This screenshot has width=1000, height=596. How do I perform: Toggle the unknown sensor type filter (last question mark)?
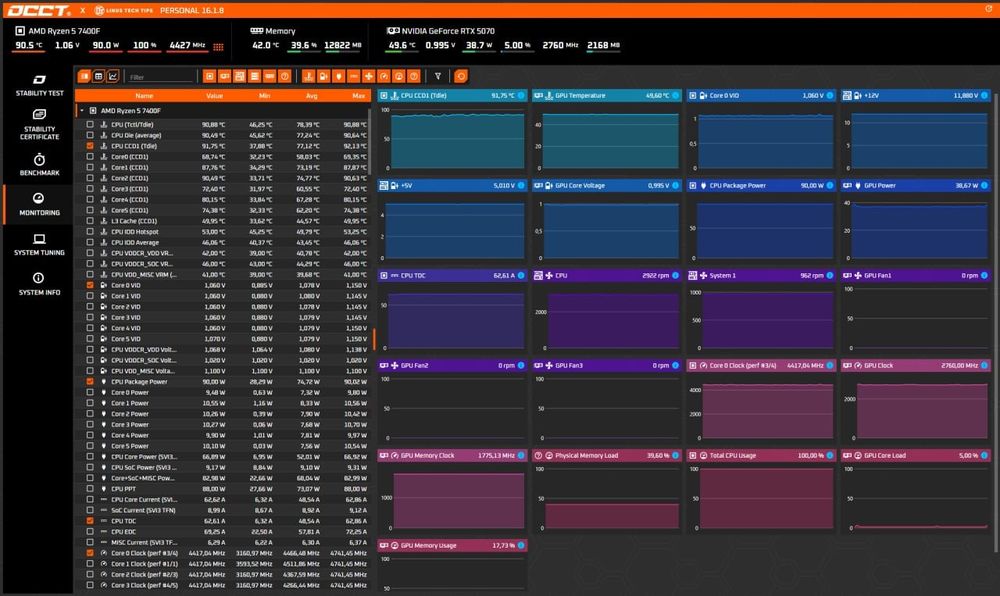click(x=414, y=76)
